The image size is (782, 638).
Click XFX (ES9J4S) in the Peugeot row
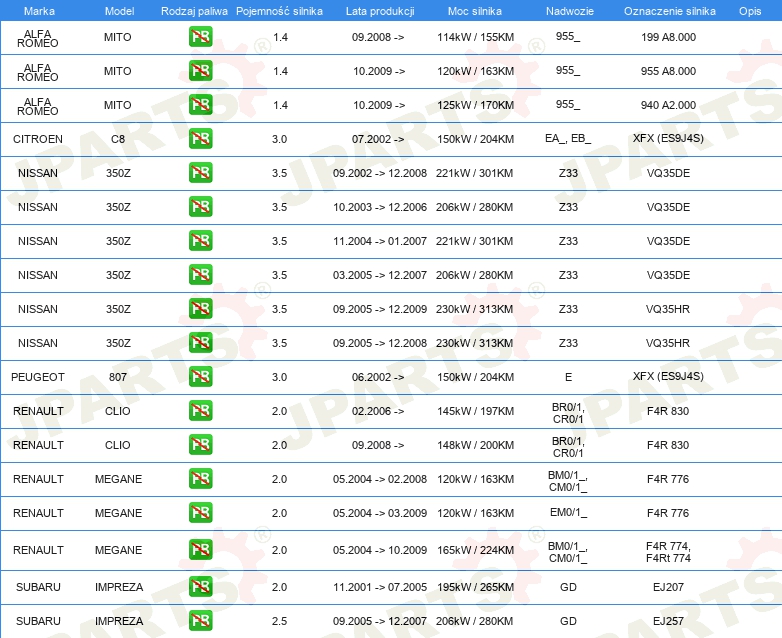coord(668,376)
